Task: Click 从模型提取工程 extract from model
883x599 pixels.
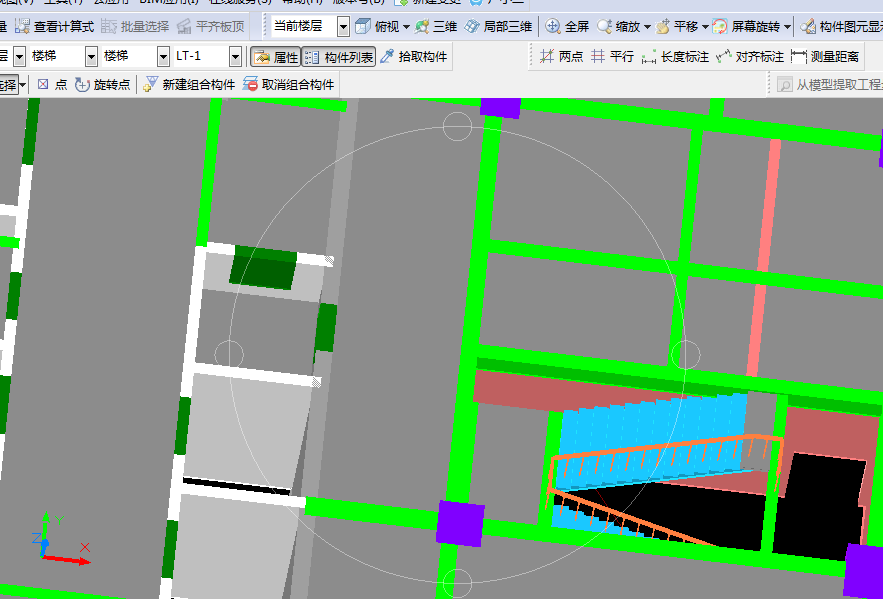Action: point(830,84)
